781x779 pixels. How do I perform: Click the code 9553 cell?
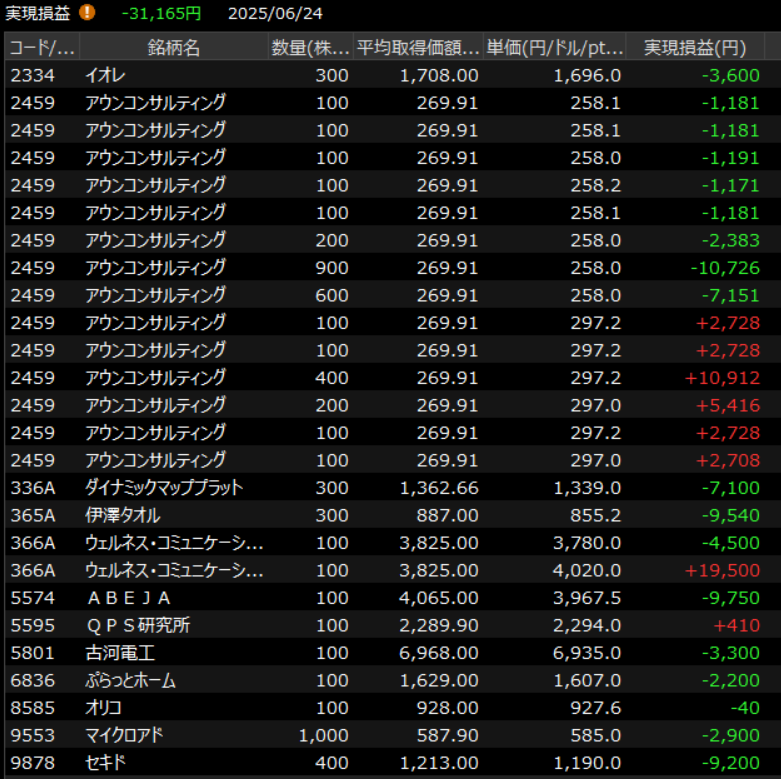[x=32, y=735]
